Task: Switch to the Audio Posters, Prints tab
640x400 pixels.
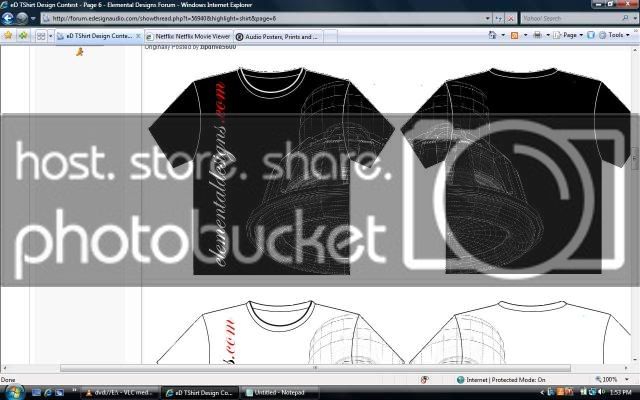Action: [278, 37]
